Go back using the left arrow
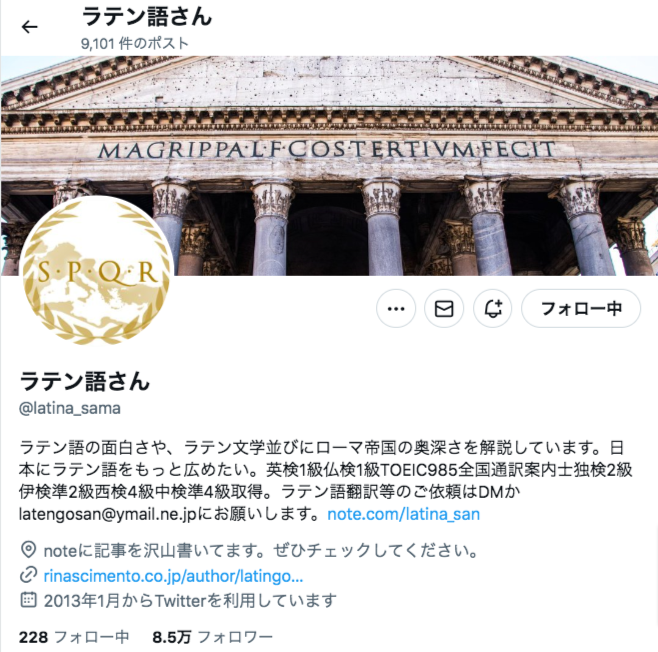 29,27
